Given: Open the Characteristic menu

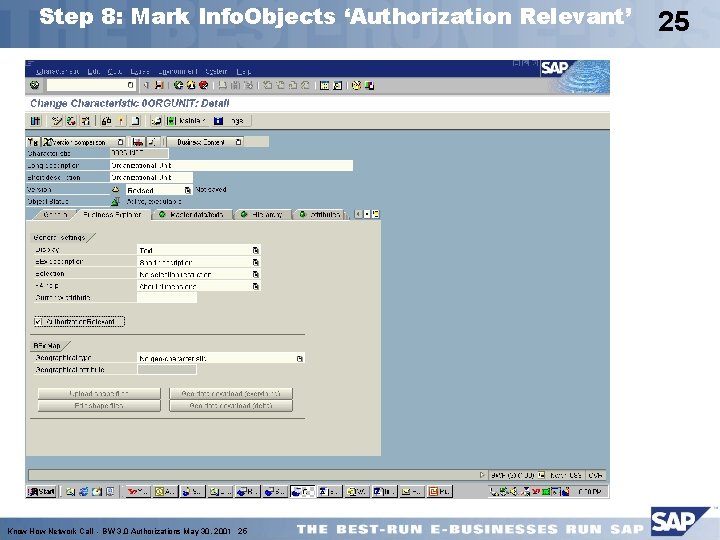Looking at the screenshot, I should pyautogui.click(x=57, y=72).
